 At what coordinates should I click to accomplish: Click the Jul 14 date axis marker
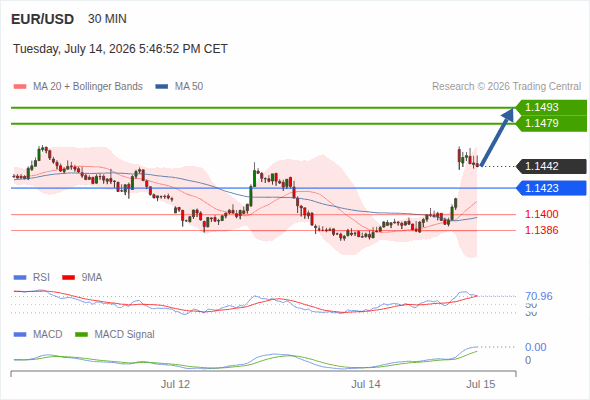tap(366, 384)
